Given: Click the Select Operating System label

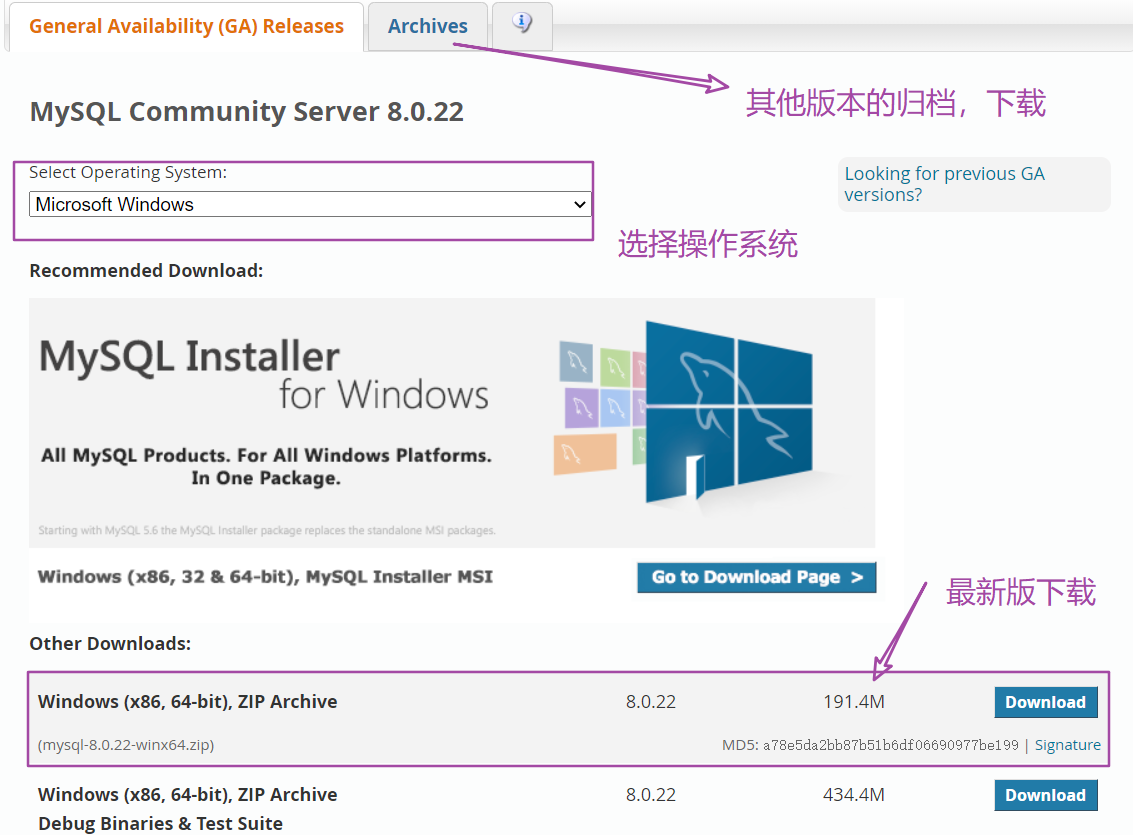Looking at the screenshot, I should click(128, 173).
